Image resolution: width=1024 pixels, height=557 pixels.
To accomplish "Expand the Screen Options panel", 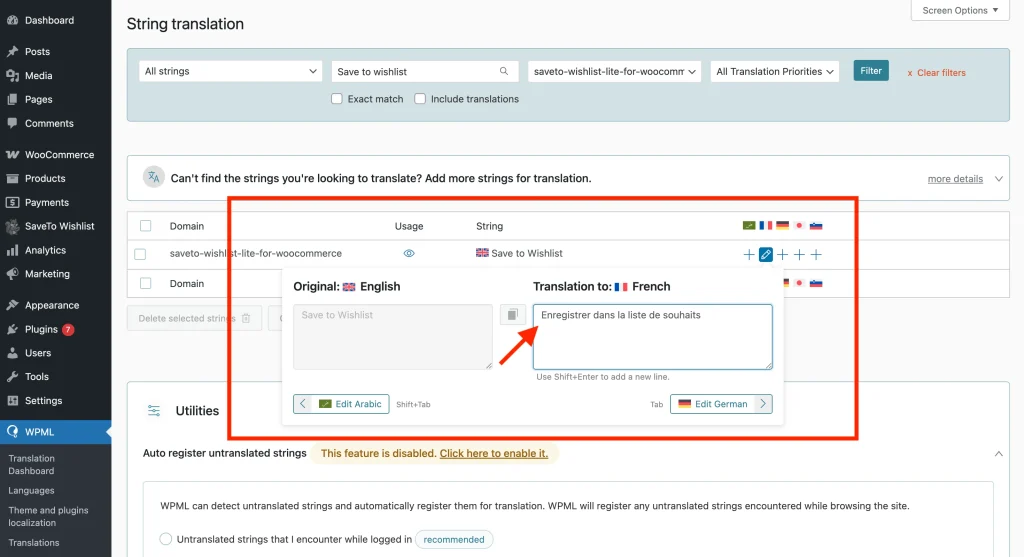I will coord(960,10).
